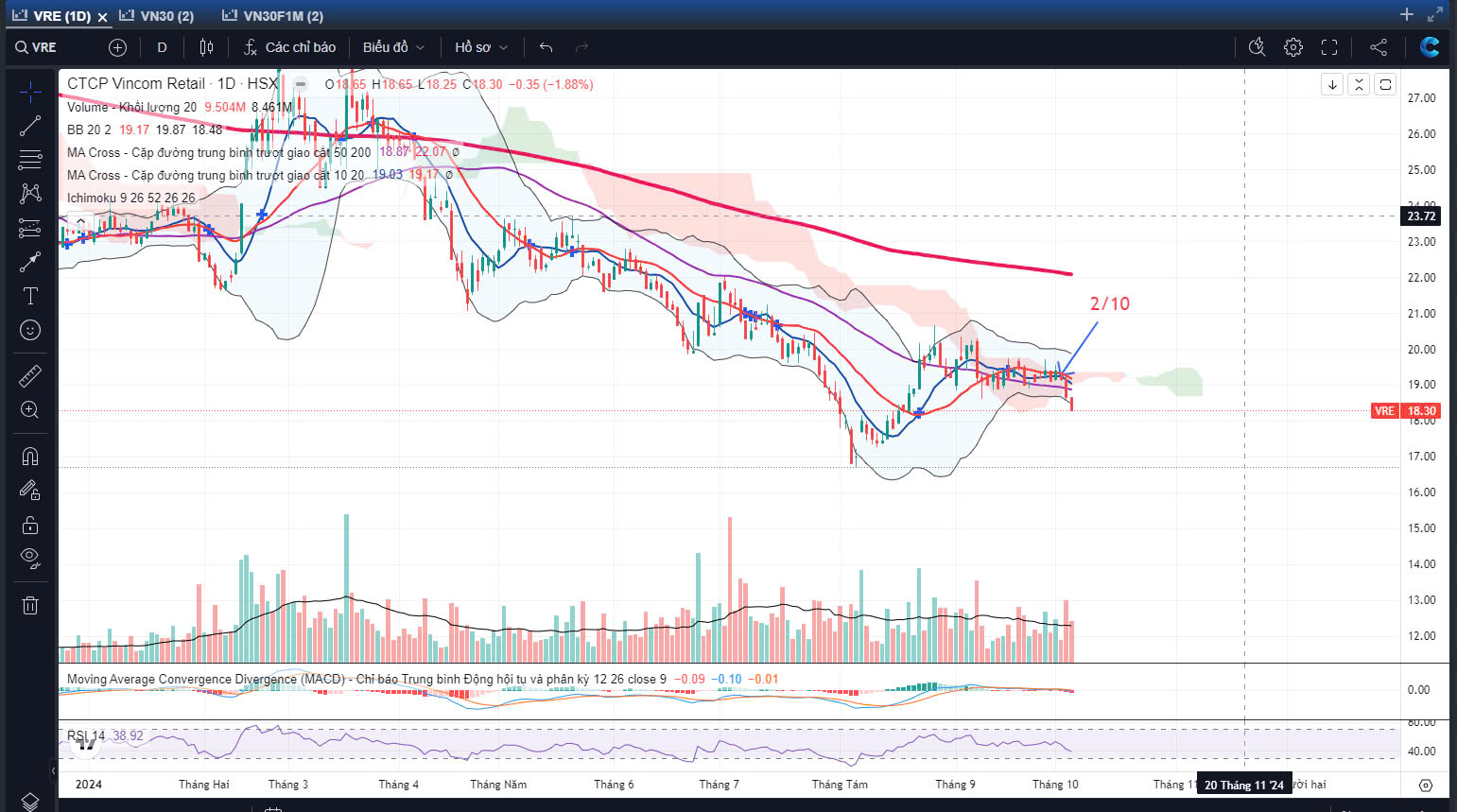Enter fullscreen mode with the bracket icon
Image resolution: width=1457 pixels, height=812 pixels.
click(x=1329, y=47)
